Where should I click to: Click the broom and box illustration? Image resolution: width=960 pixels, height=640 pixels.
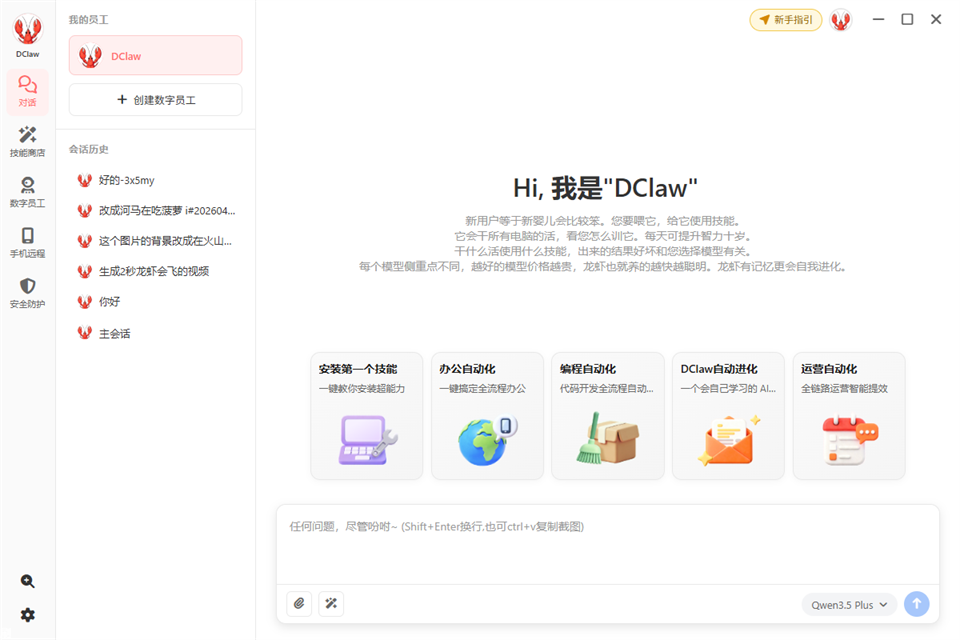[x=607, y=439]
